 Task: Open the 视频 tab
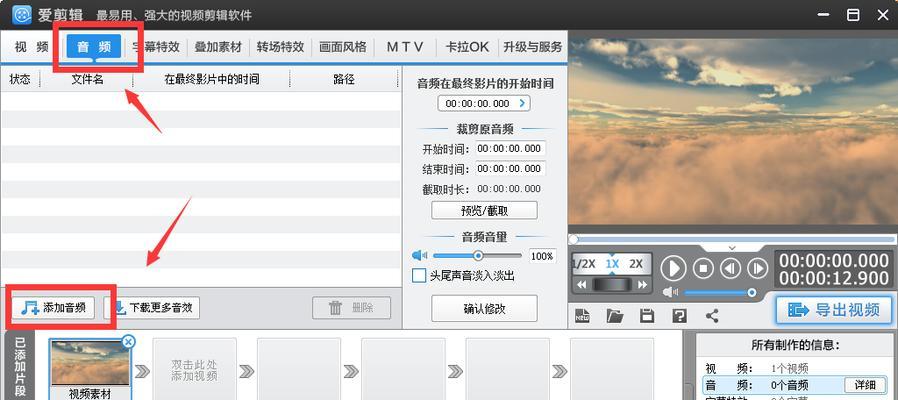click(31, 47)
